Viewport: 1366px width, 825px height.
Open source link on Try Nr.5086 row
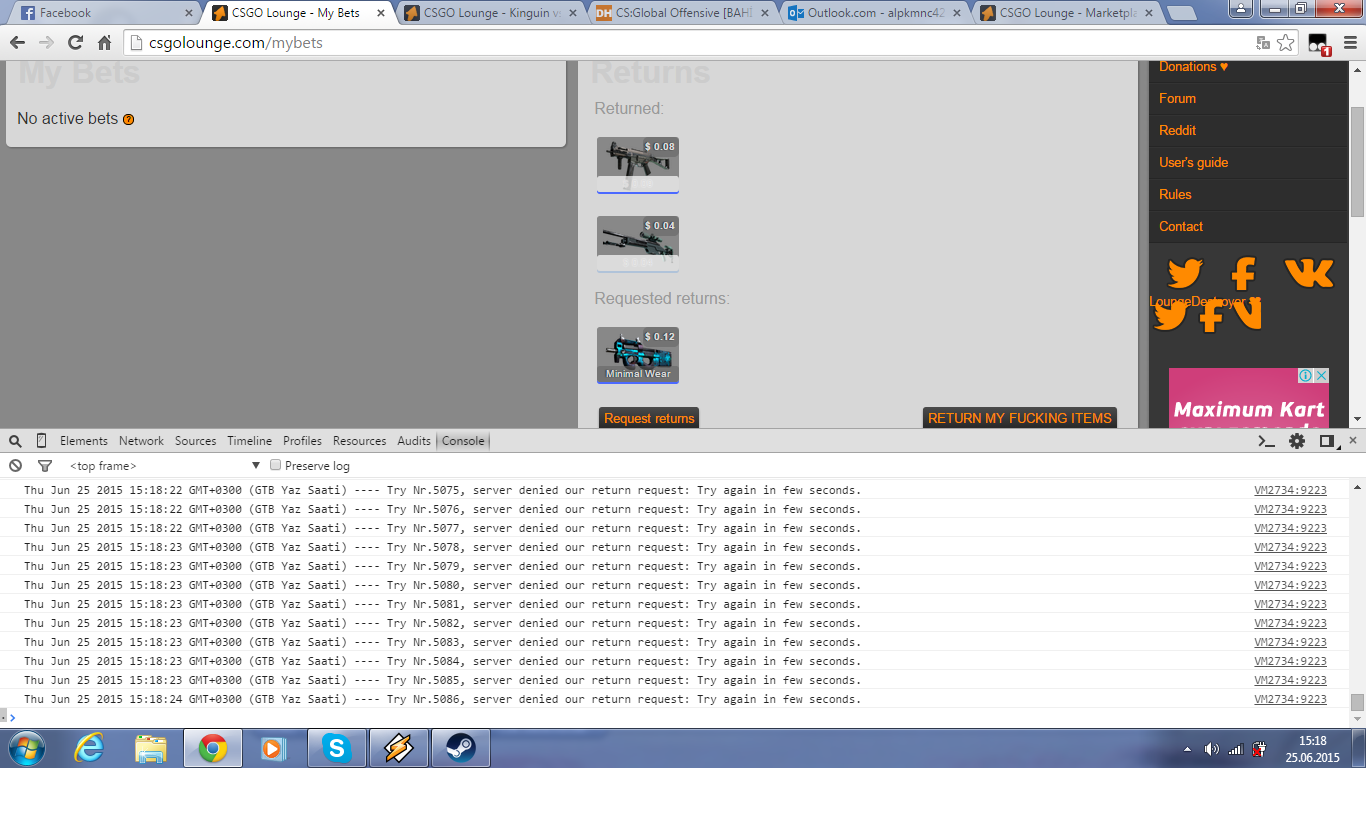pos(1290,699)
